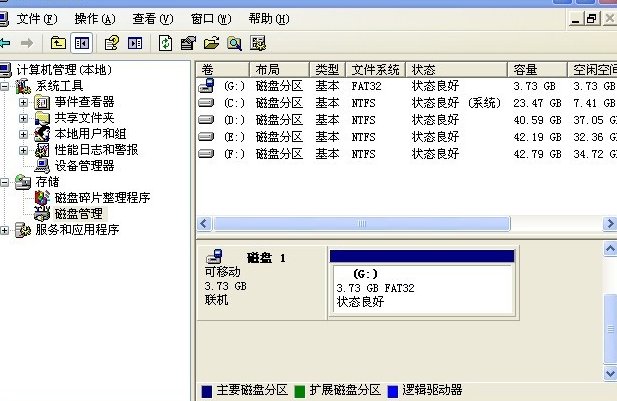617x401 pixels.
Task: Select the Disk Management tree icon
Action: click(42, 214)
